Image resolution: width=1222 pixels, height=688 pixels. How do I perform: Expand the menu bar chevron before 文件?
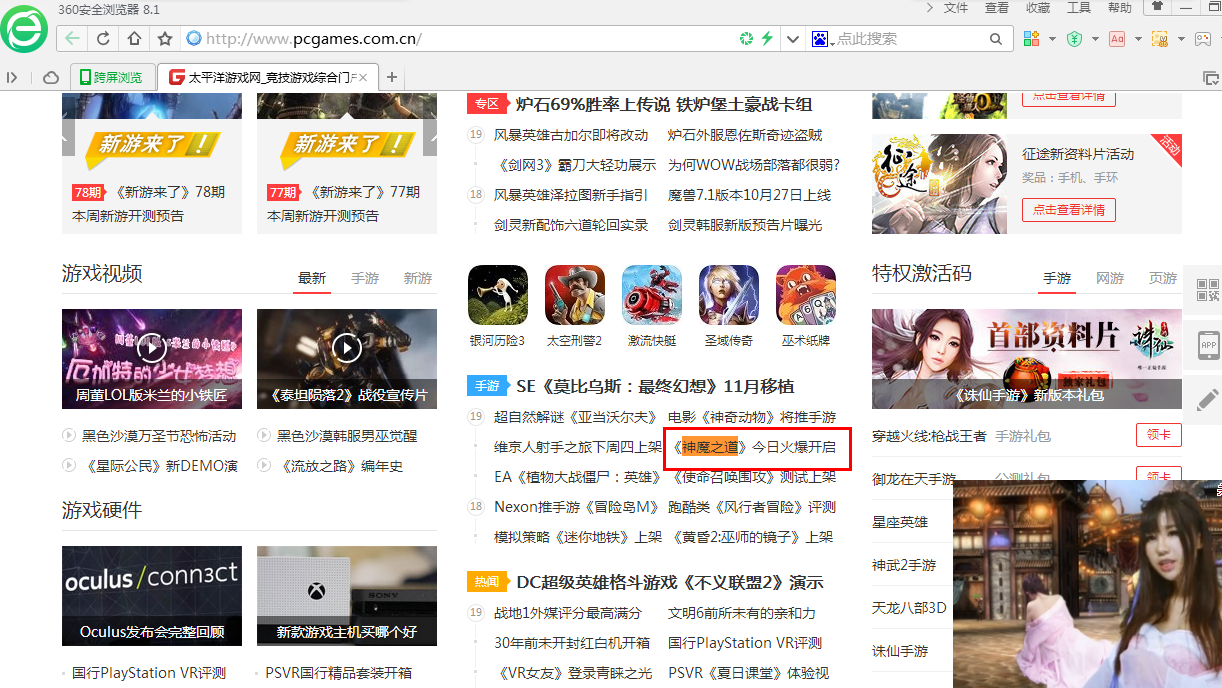tap(929, 8)
